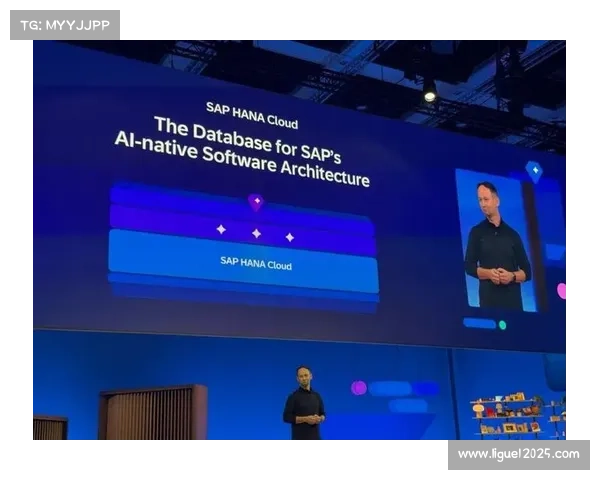Click the right white sparkle star

(290, 237)
